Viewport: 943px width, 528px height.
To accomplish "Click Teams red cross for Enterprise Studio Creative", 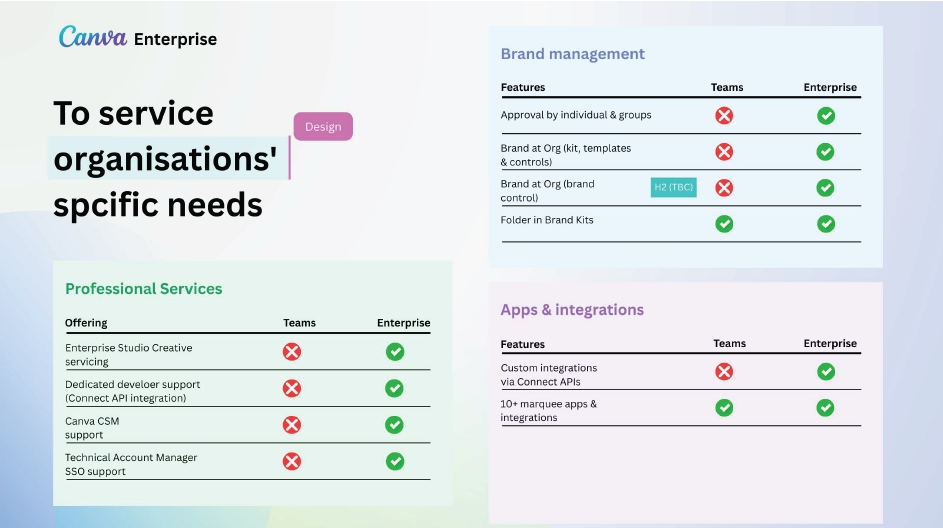I will [x=291, y=352].
